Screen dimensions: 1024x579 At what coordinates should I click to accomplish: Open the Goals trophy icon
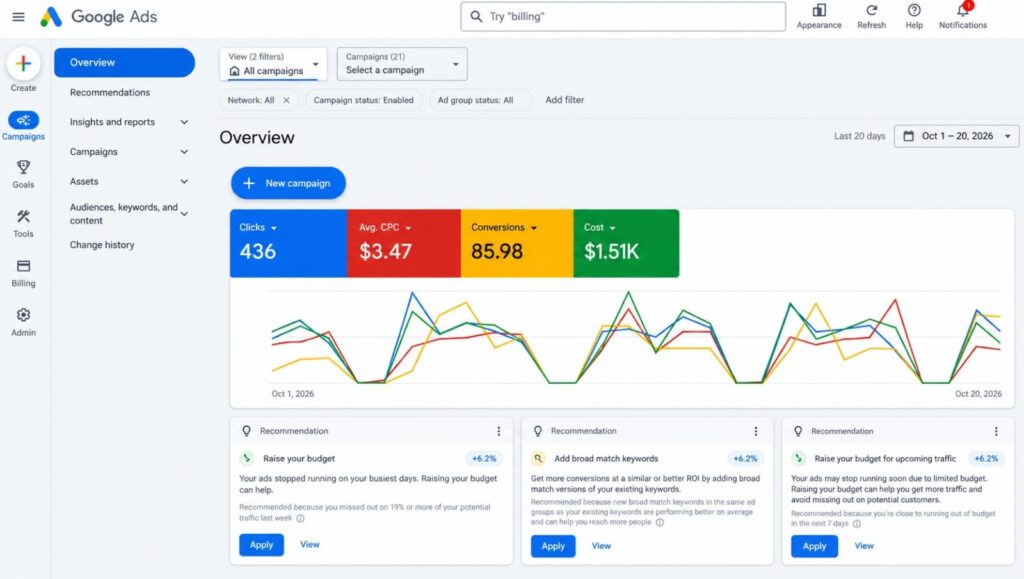[x=24, y=168]
